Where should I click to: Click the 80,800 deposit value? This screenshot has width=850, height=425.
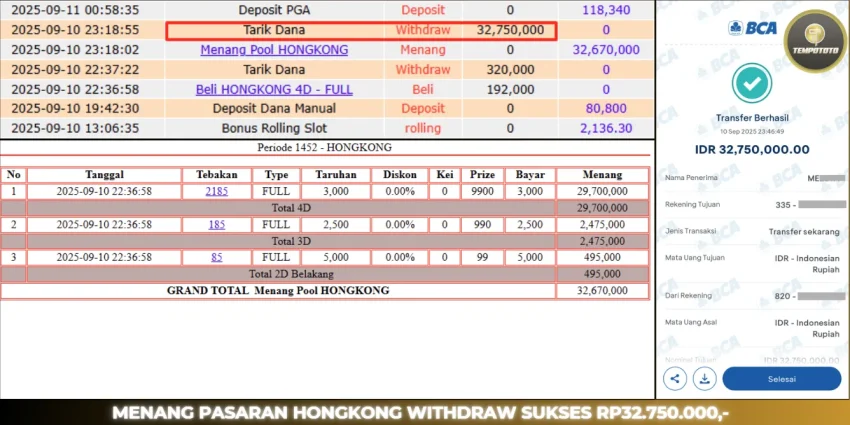606,108
